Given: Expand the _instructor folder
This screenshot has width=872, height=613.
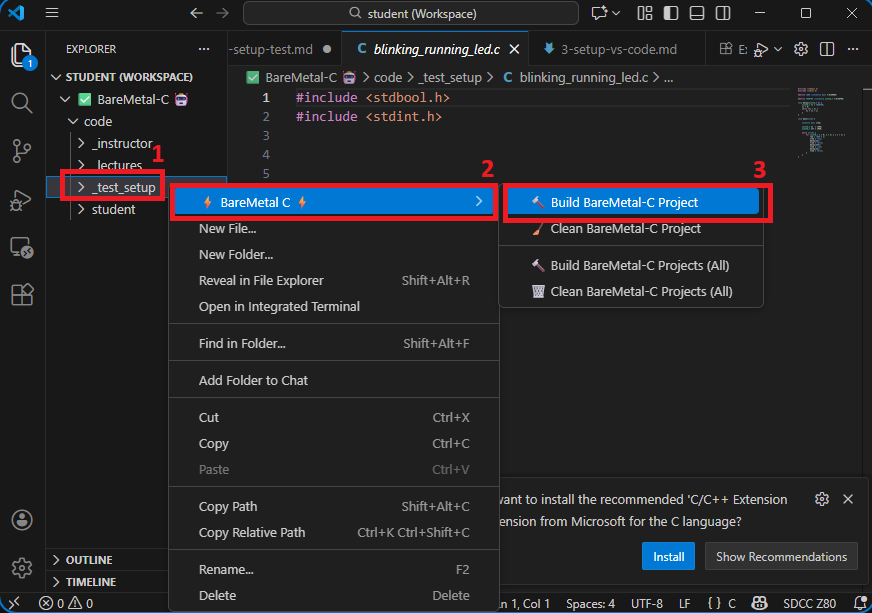Looking at the screenshot, I should (121, 143).
